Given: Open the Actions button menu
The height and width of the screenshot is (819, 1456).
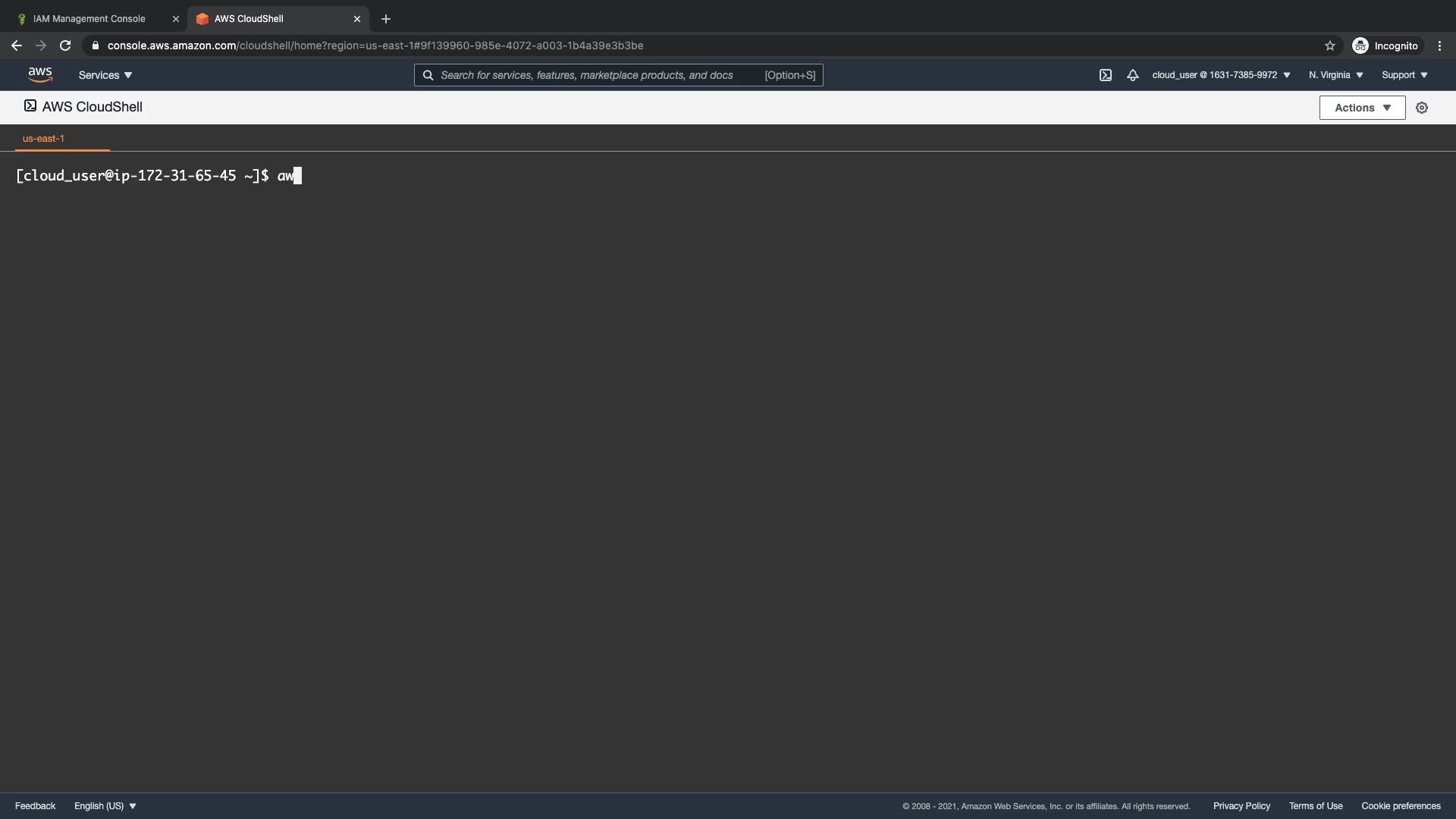Looking at the screenshot, I should click(x=1362, y=108).
